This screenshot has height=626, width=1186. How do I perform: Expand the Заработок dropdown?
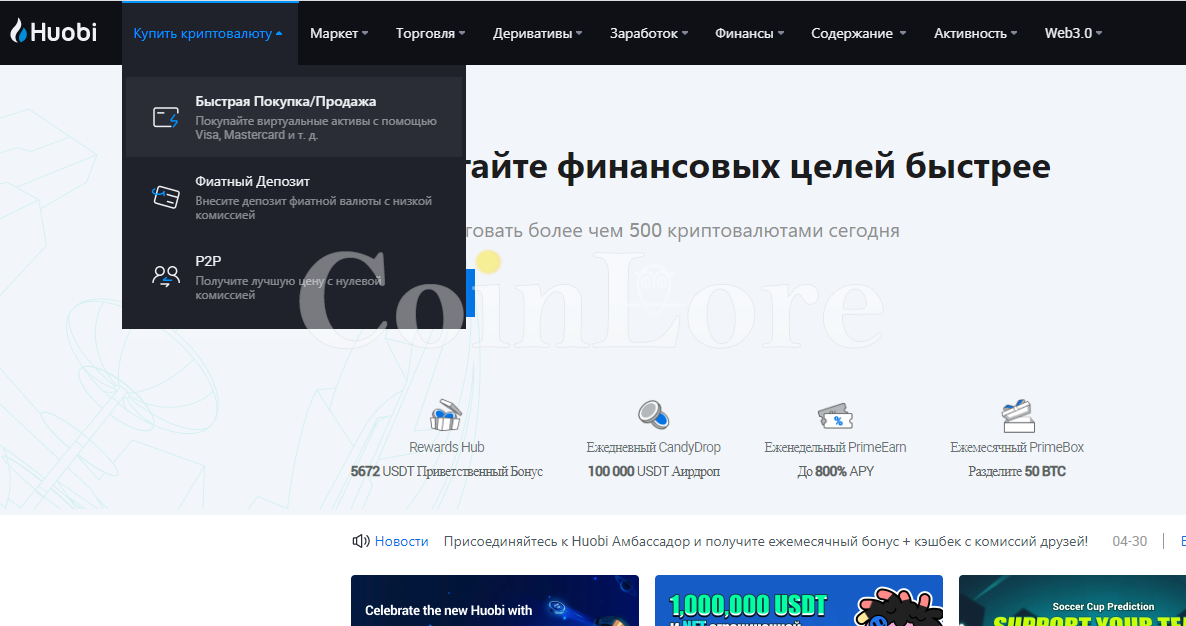[x=649, y=33]
